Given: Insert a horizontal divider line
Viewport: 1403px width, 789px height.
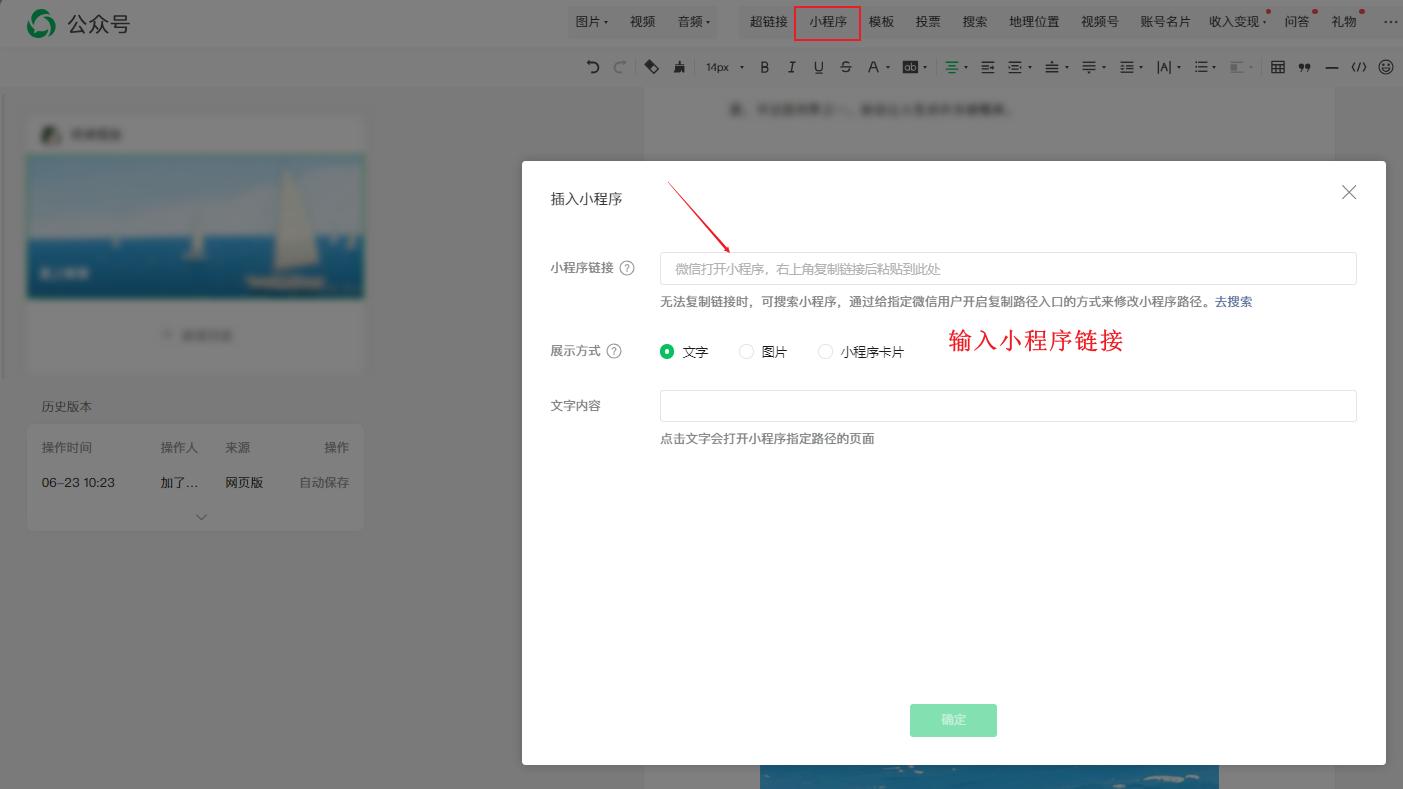Looking at the screenshot, I should point(1331,67).
